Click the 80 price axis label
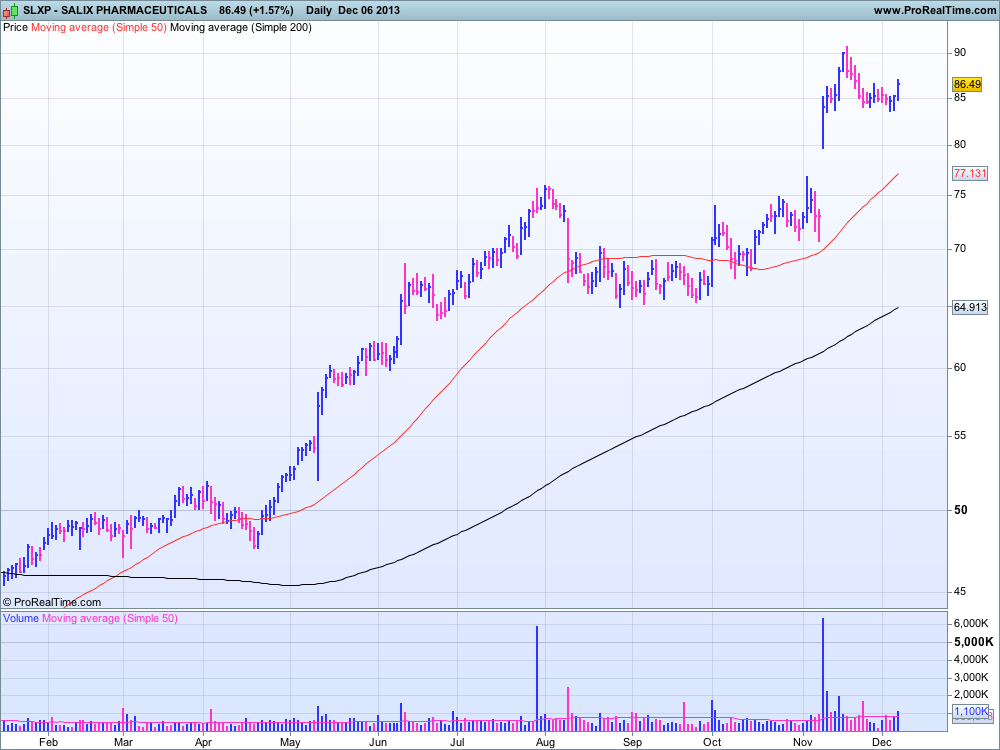The width and height of the screenshot is (1000, 750). click(960, 145)
